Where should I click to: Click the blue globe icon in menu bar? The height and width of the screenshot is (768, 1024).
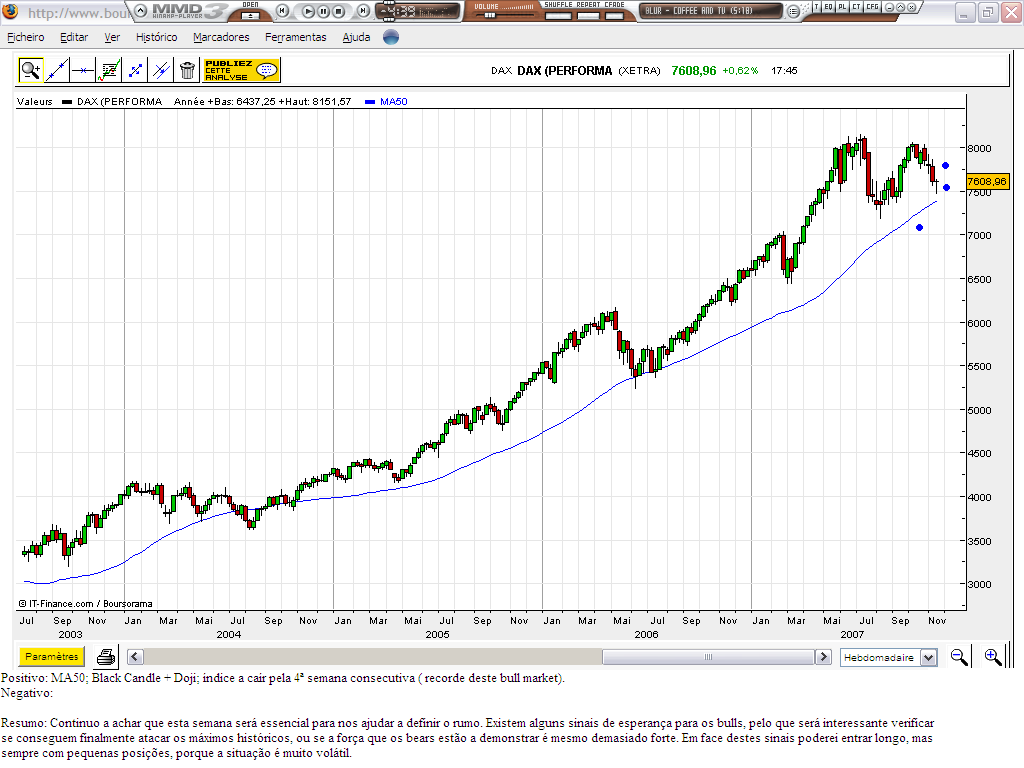pyautogui.click(x=391, y=37)
